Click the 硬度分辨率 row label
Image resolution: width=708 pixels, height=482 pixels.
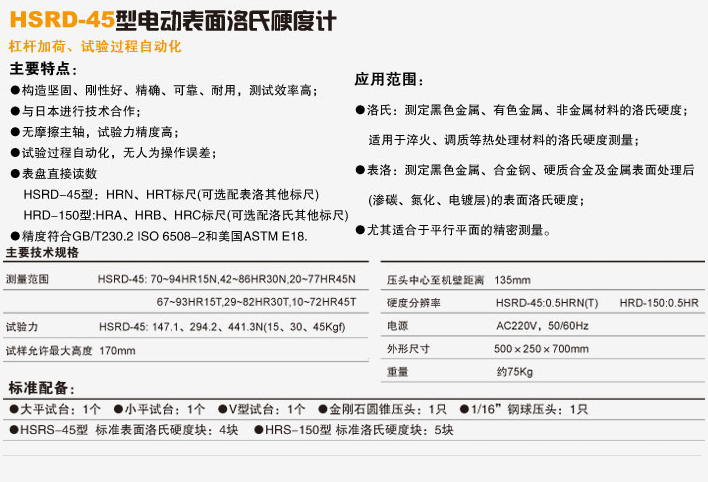click(412, 303)
